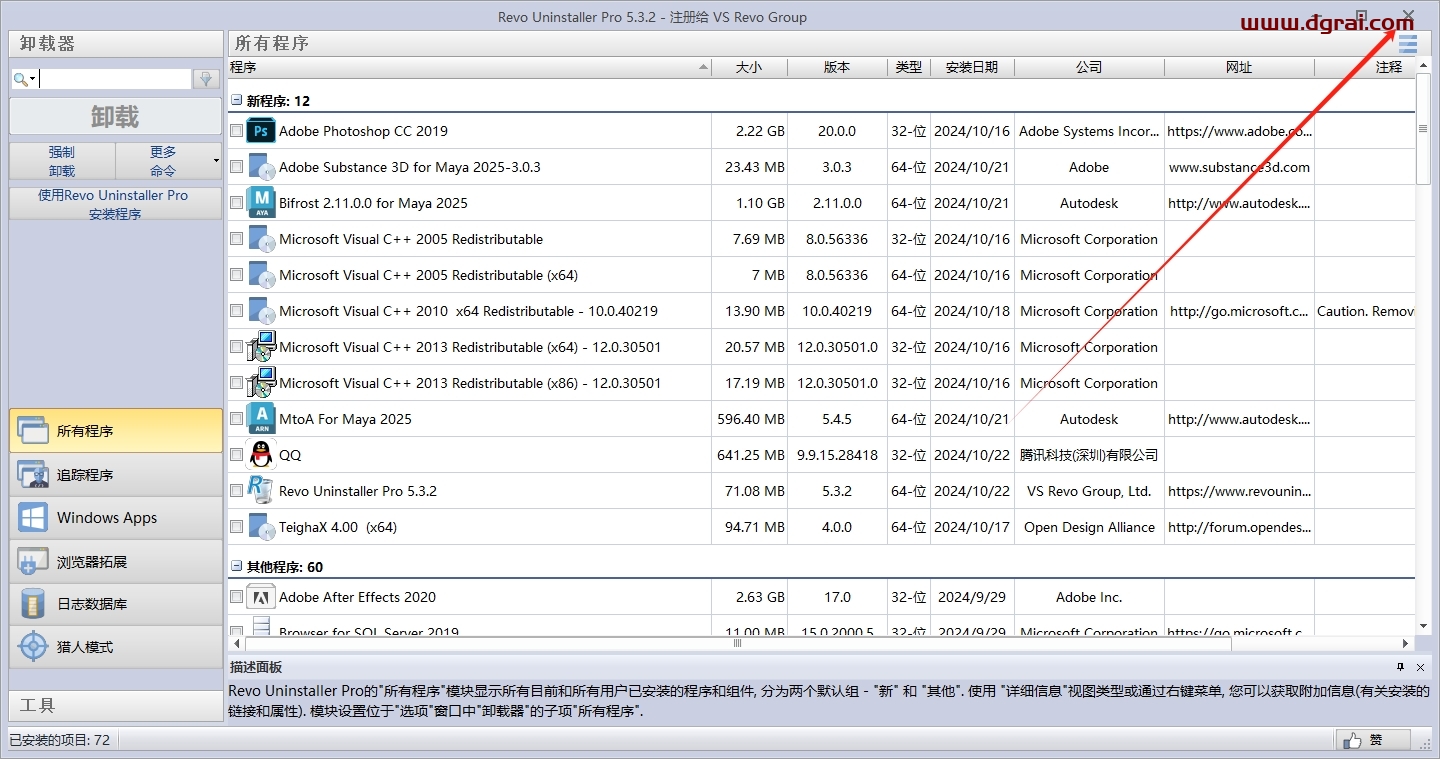
Task: Check the QQ checkbox for uninstall
Action: click(236, 455)
